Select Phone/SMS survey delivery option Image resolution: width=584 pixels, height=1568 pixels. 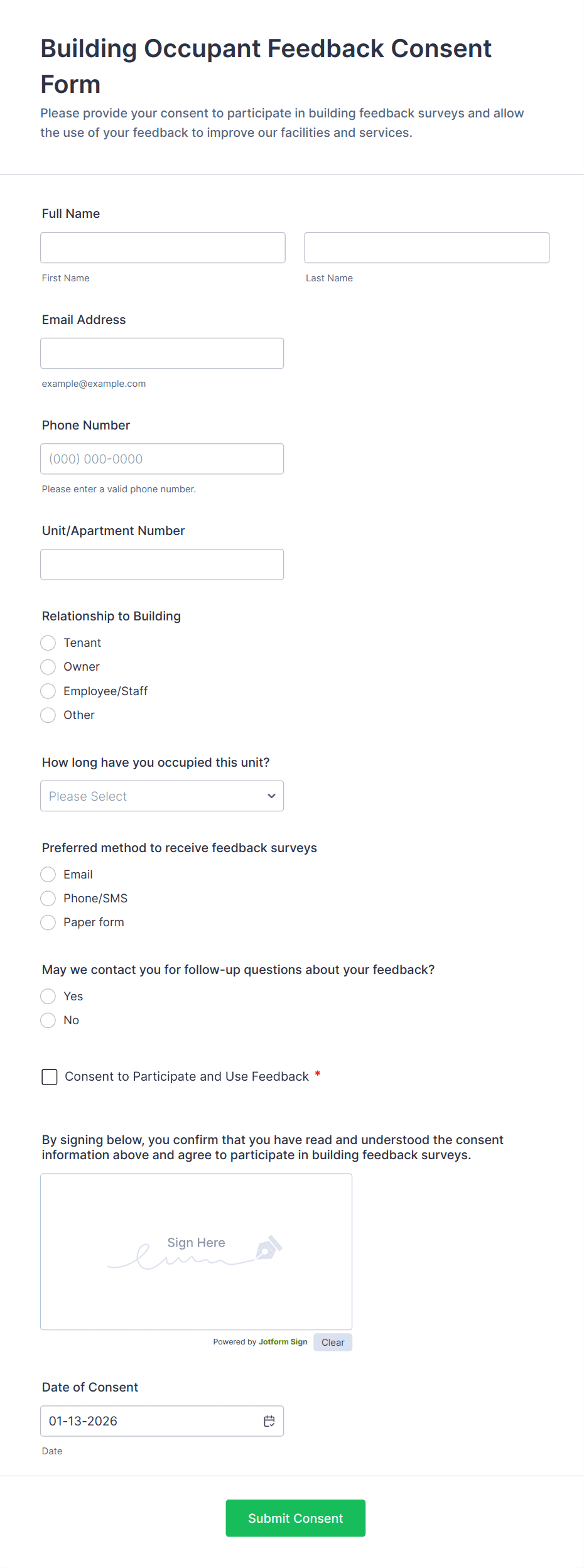[48, 898]
